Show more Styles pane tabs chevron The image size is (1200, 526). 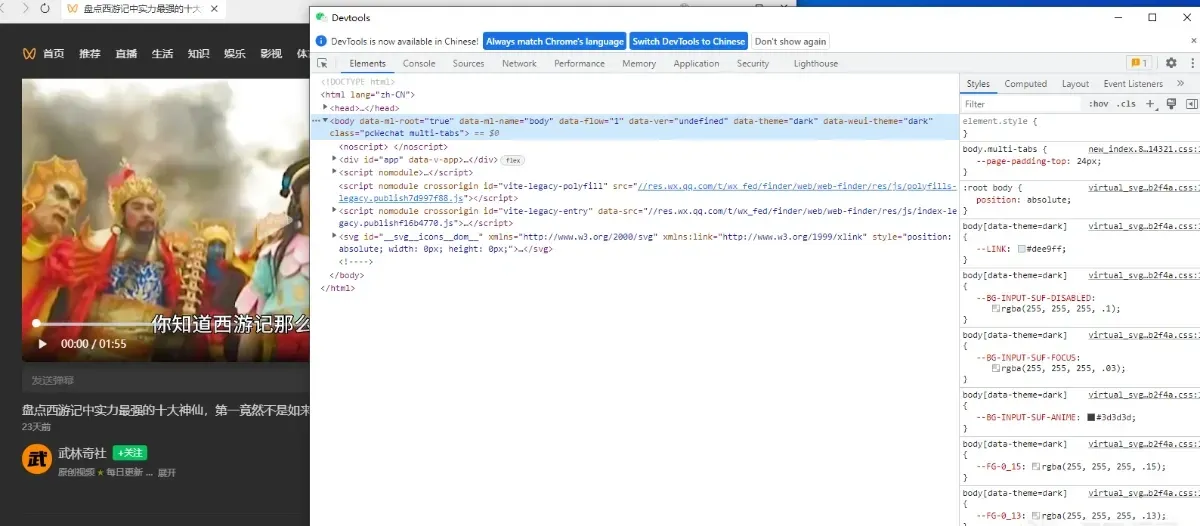point(1181,84)
